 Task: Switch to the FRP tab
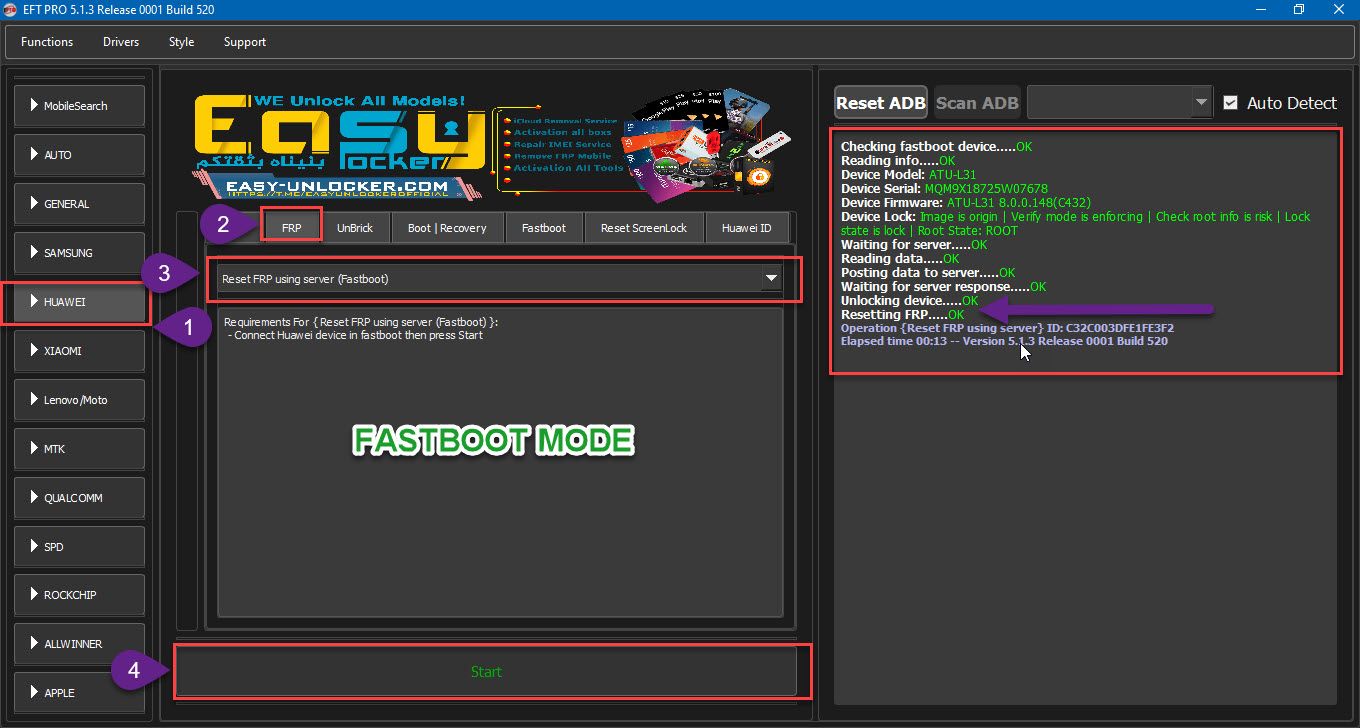[x=292, y=227]
